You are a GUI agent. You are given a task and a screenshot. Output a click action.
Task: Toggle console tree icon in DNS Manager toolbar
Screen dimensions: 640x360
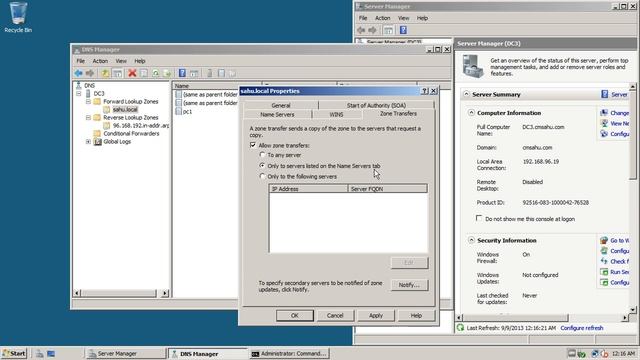tap(117, 73)
